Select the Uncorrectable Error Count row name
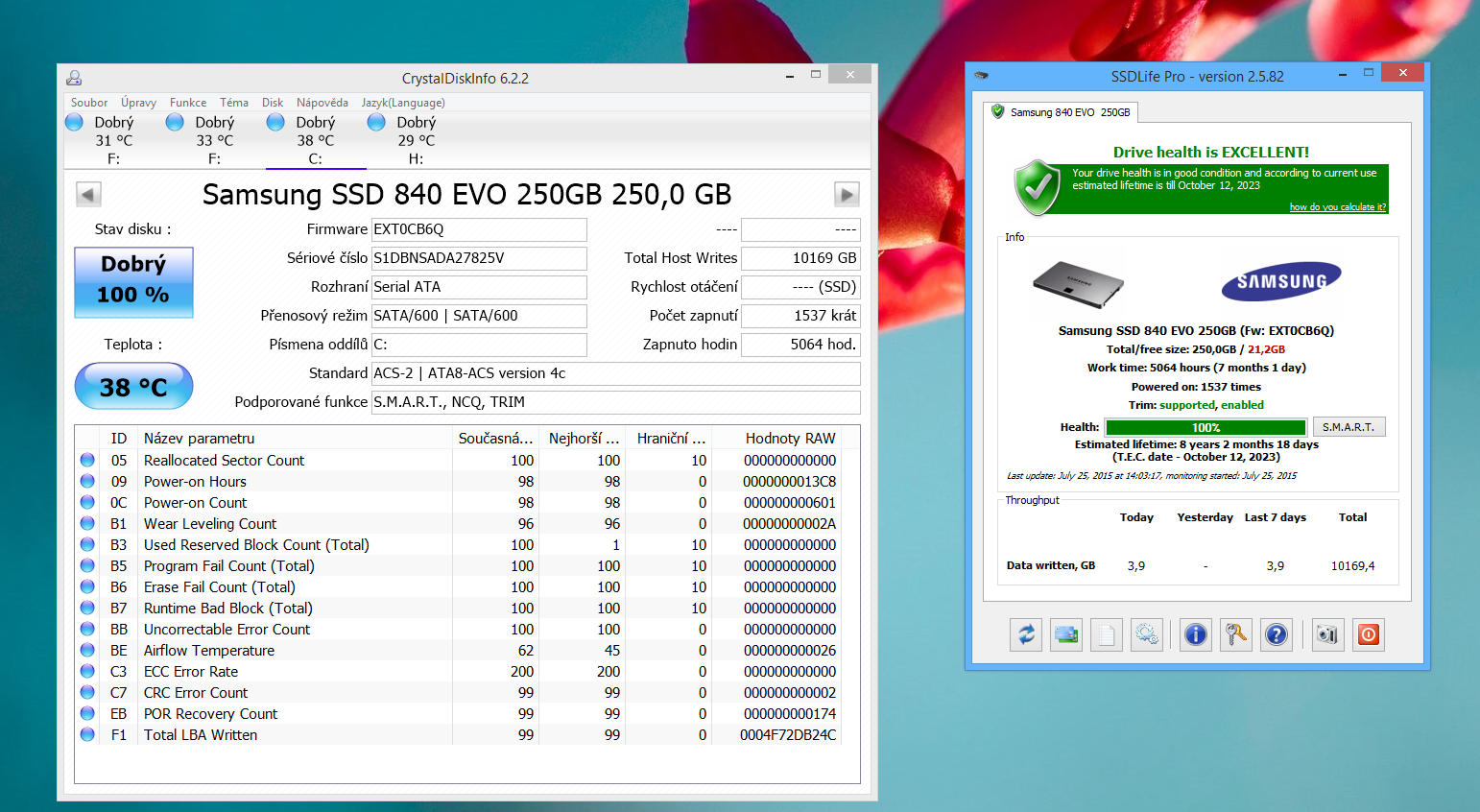1480x812 pixels. coord(227,629)
